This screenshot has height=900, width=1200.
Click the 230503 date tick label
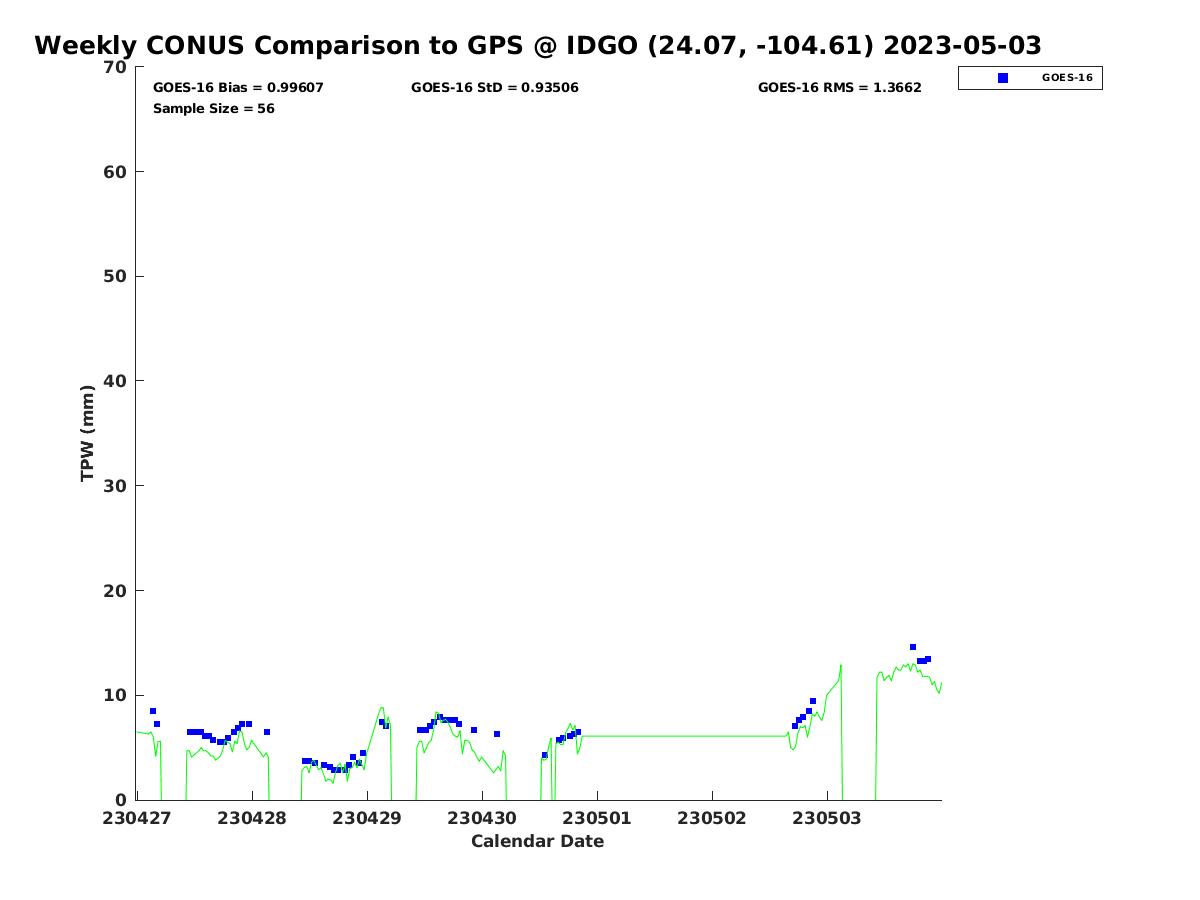click(827, 818)
